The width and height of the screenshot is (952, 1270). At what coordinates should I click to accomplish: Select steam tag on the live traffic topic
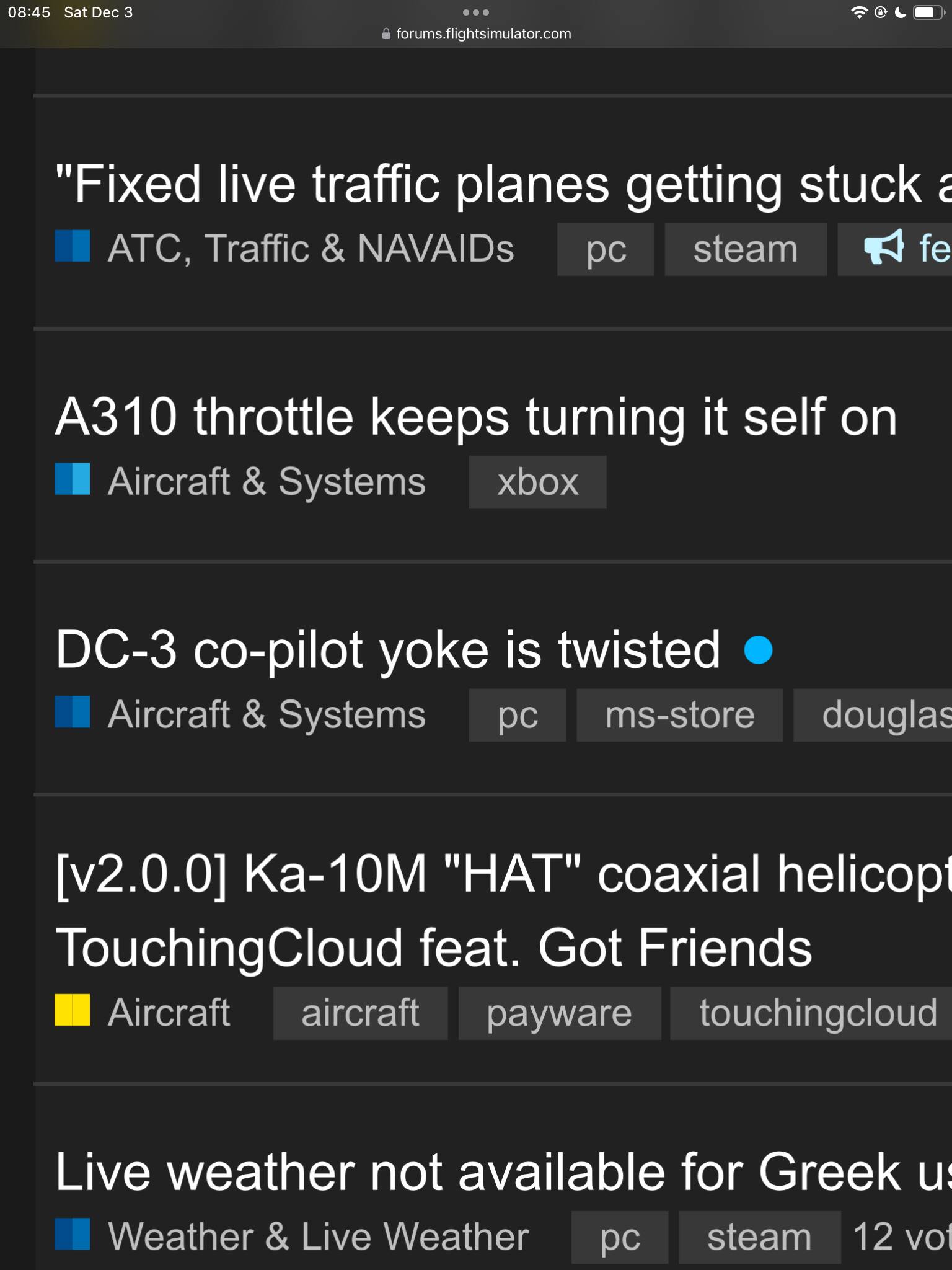745,249
